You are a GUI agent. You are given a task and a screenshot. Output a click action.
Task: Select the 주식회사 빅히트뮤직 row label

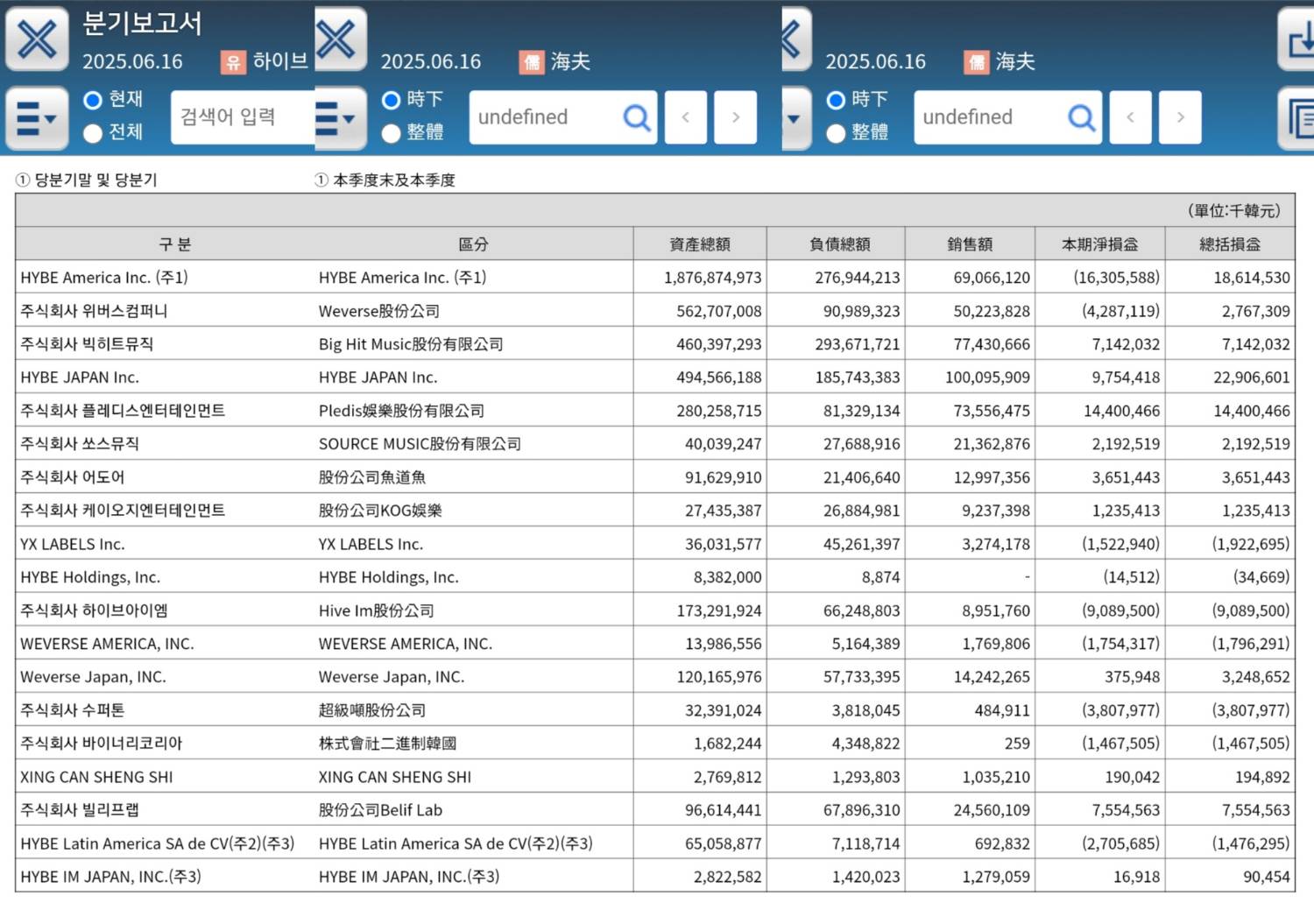(x=87, y=344)
